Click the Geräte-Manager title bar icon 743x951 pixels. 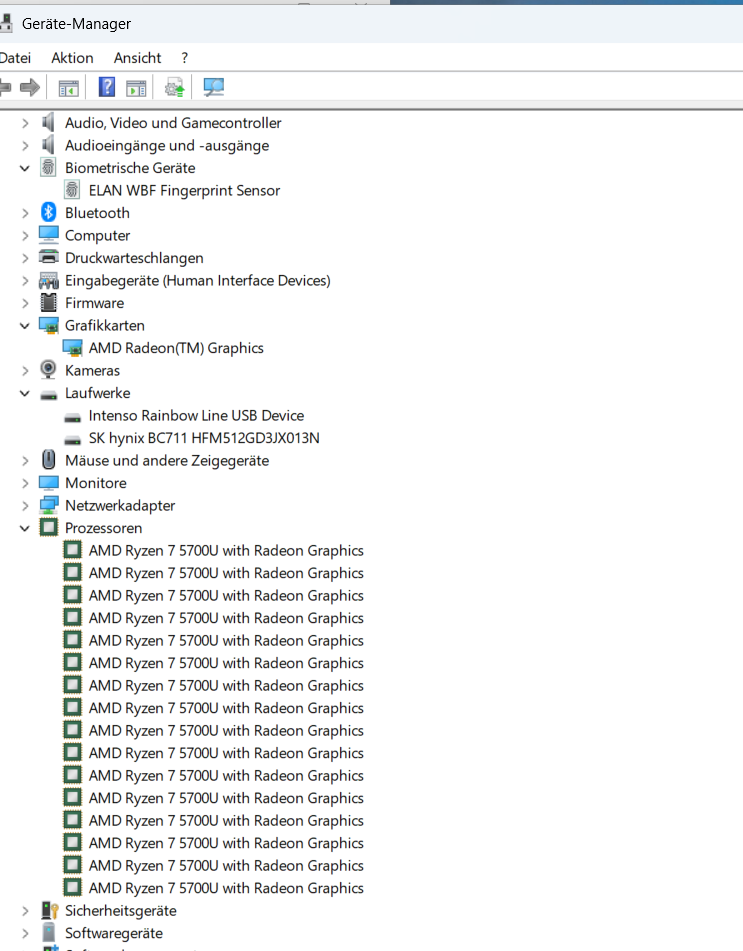click(x=6, y=24)
